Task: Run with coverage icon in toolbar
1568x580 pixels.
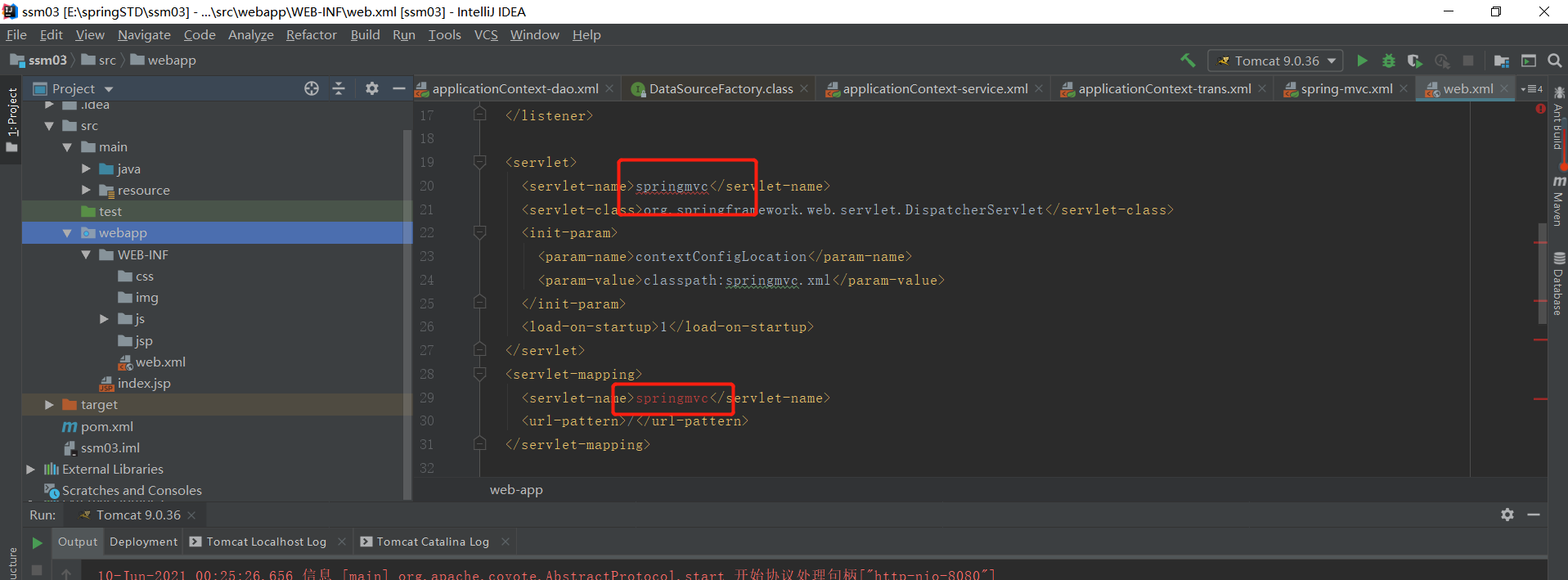Action: (x=1415, y=61)
